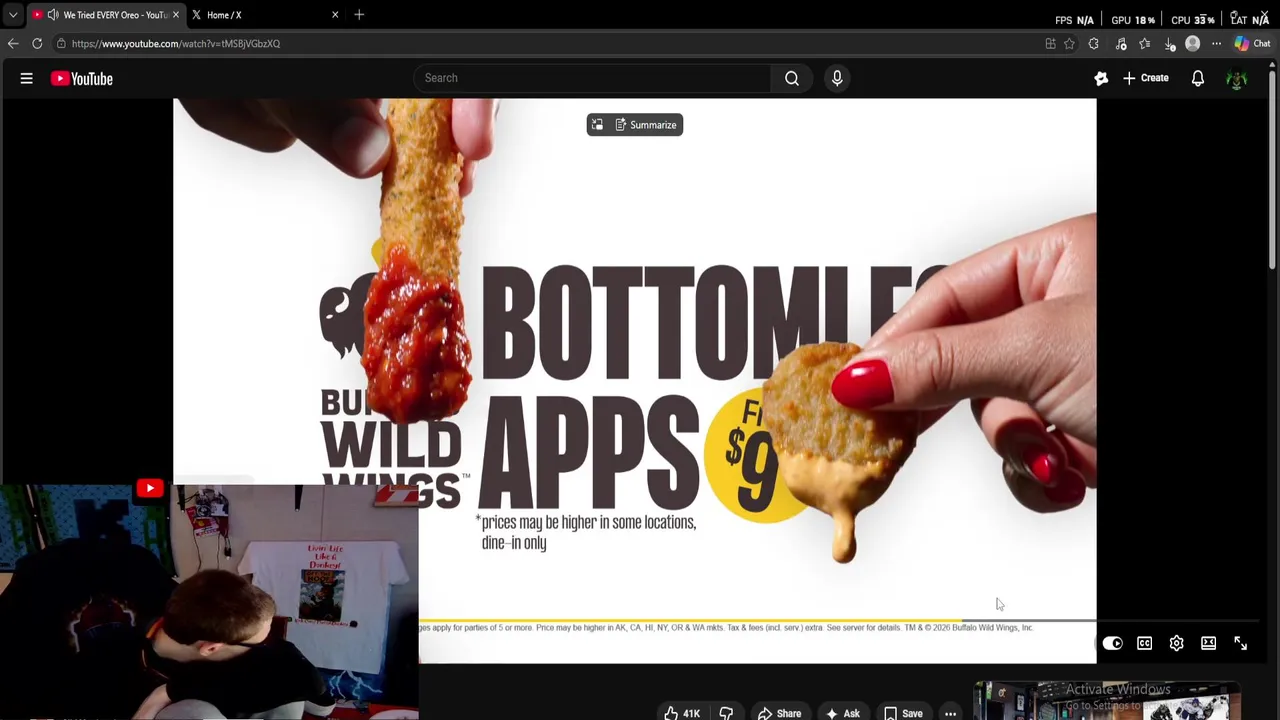Click the Ask button below video
Viewport: 1280px width, 720px height.
(842, 713)
